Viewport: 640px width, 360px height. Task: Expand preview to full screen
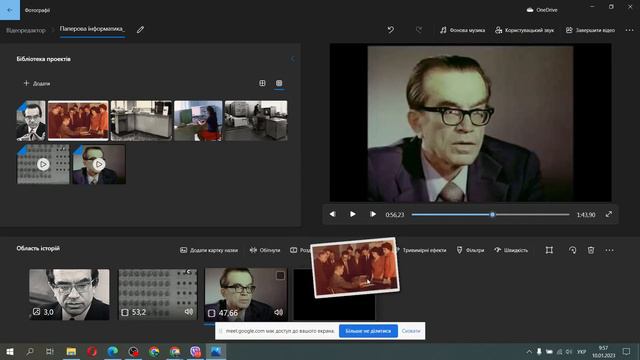[x=609, y=214]
